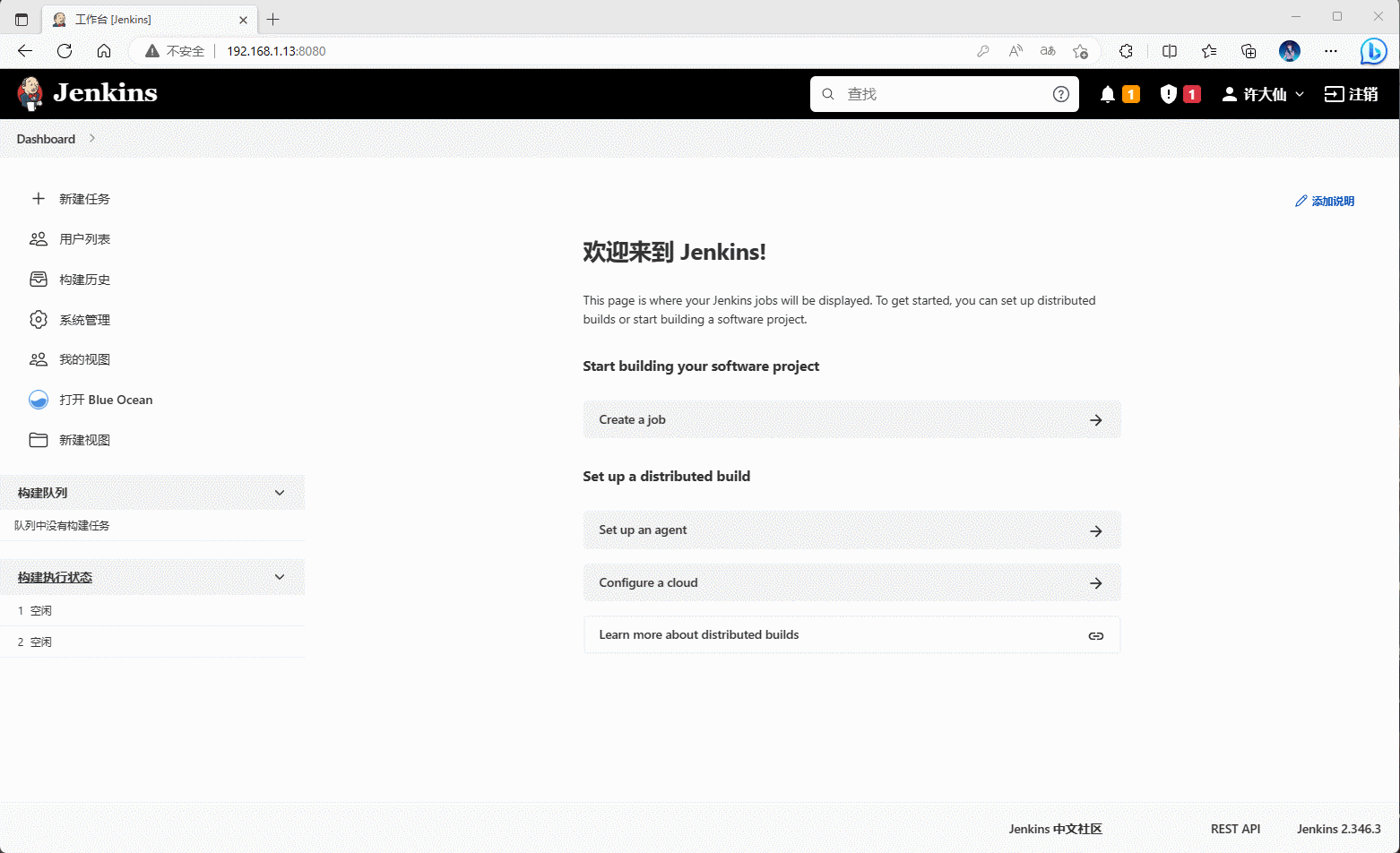Click the arrow icon on Create a job
Image resolution: width=1400 pixels, height=853 pixels.
1096,420
